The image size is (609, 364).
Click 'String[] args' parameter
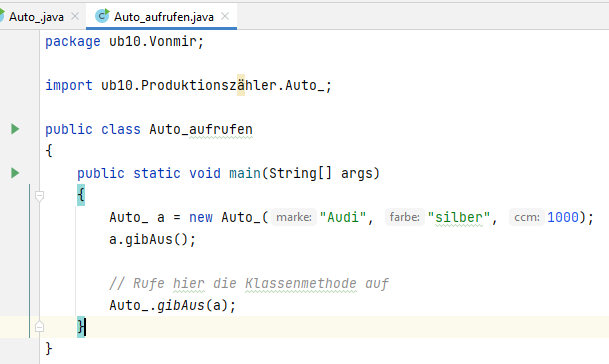tap(320, 173)
